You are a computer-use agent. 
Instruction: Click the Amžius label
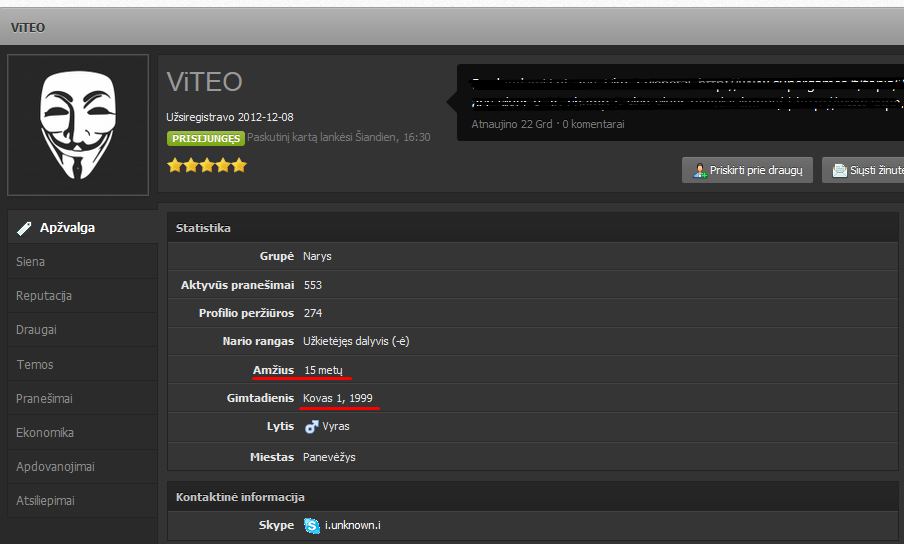[x=273, y=370]
